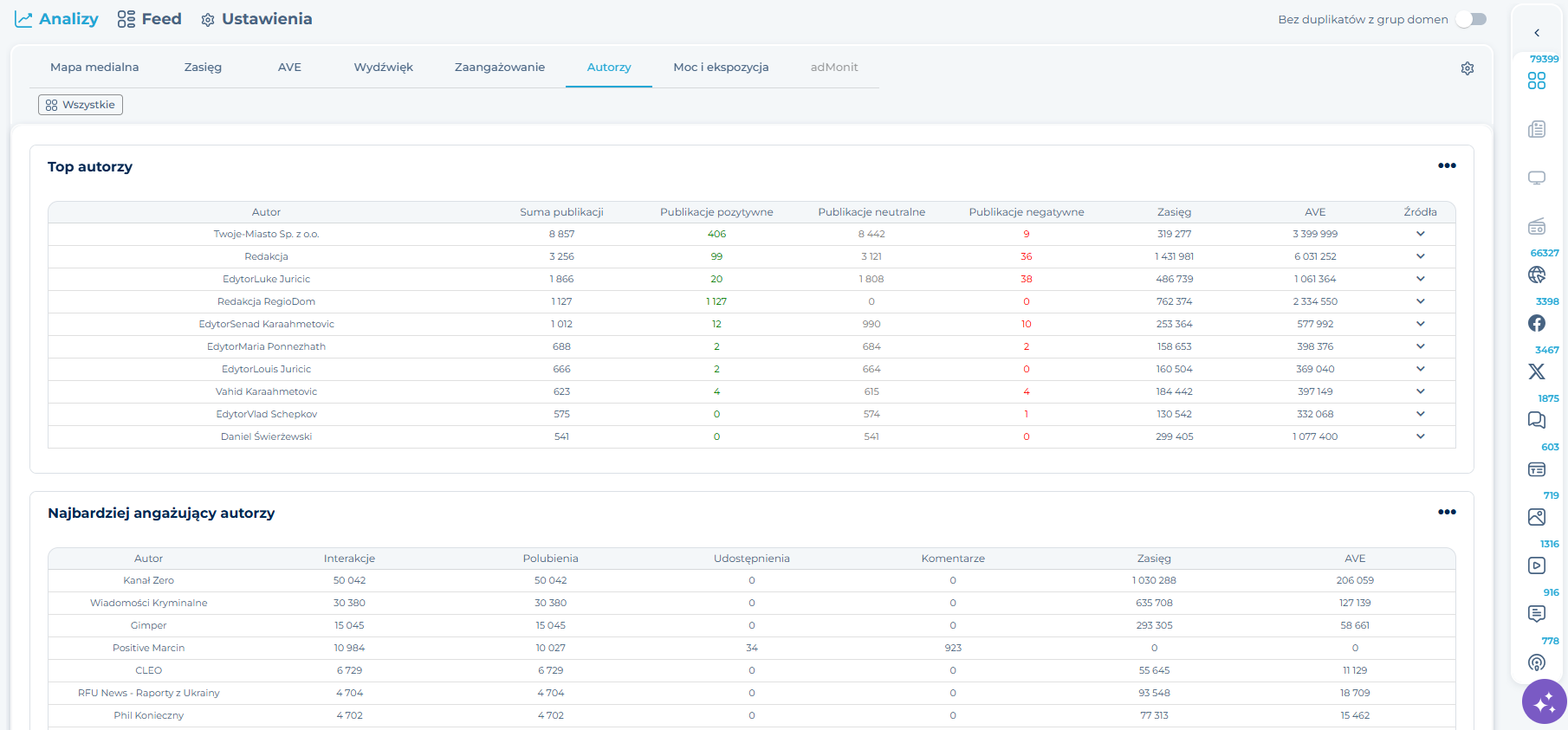Expand sources for Redakcja RegioDom
The width and height of the screenshot is (1568, 730).
(x=1421, y=301)
